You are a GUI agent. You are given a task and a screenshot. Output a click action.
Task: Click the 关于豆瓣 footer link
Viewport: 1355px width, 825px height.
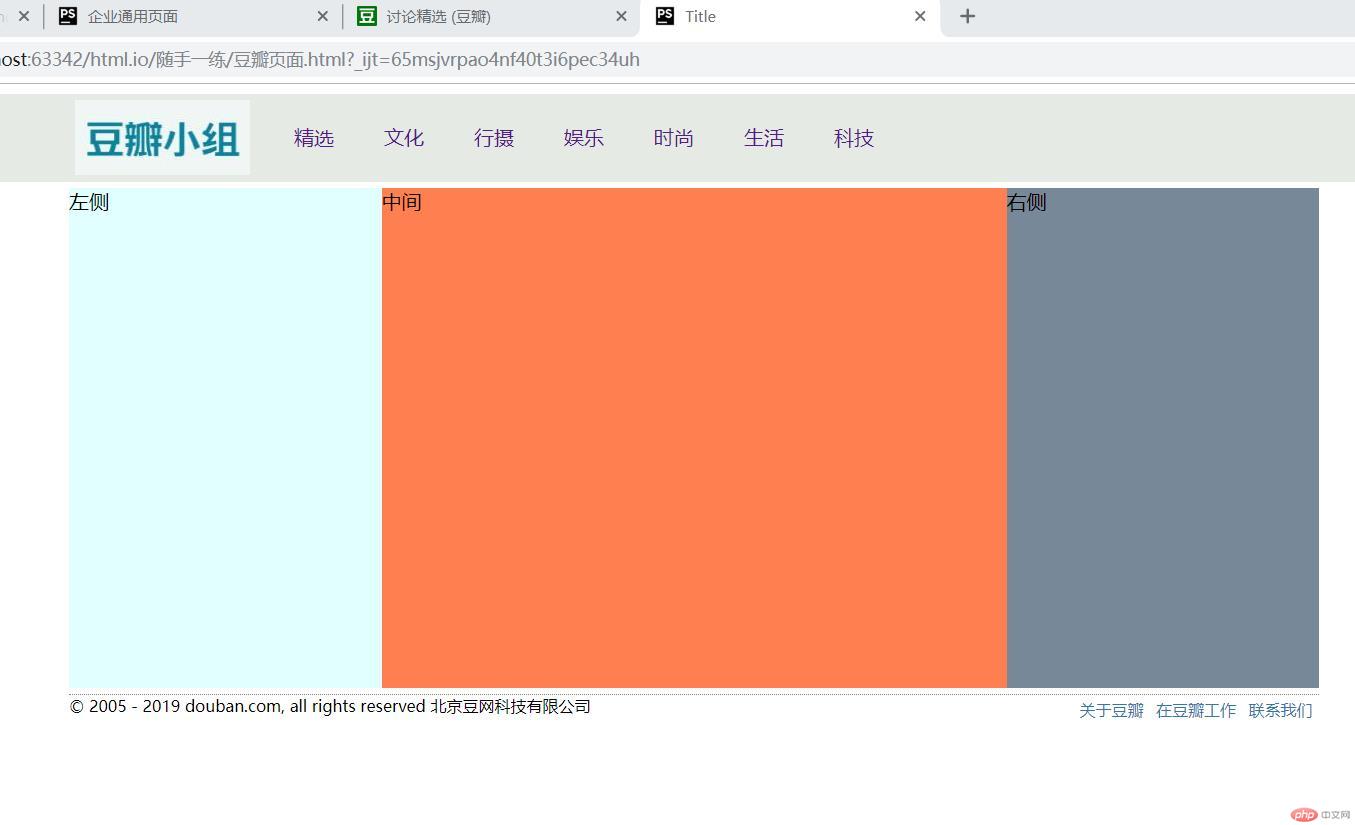click(x=1111, y=710)
